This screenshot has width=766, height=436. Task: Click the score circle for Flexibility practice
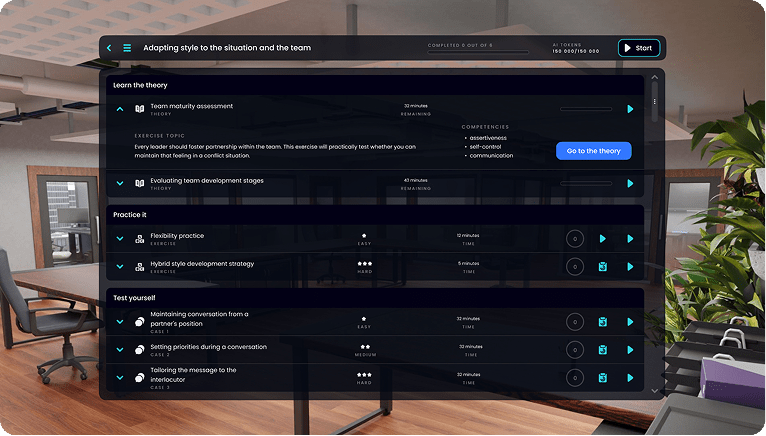574,239
